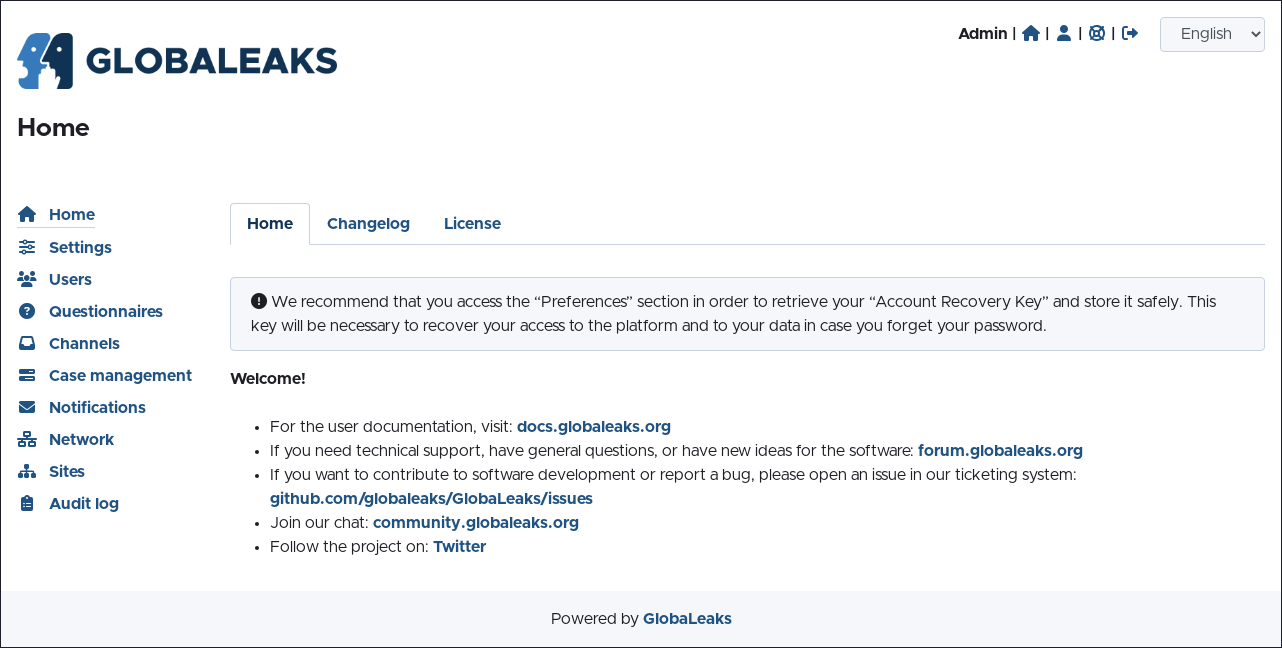Open user preferences via person icon
Screen dimensions: 1282x648
point(1064,33)
